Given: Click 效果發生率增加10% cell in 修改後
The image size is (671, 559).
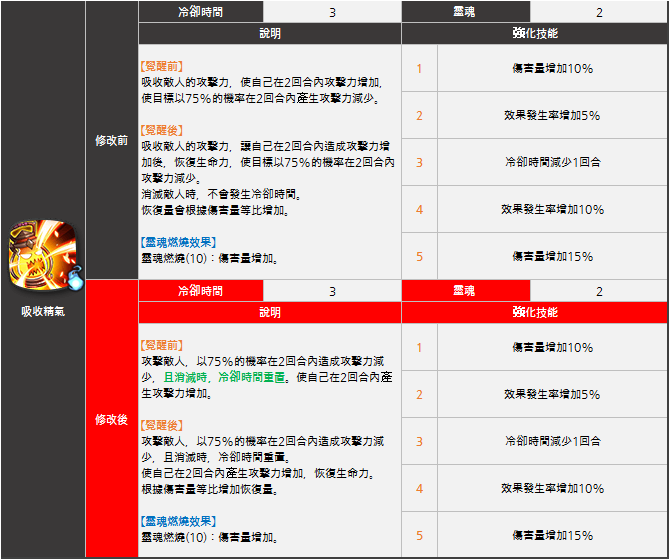Looking at the screenshot, I should point(552,489).
